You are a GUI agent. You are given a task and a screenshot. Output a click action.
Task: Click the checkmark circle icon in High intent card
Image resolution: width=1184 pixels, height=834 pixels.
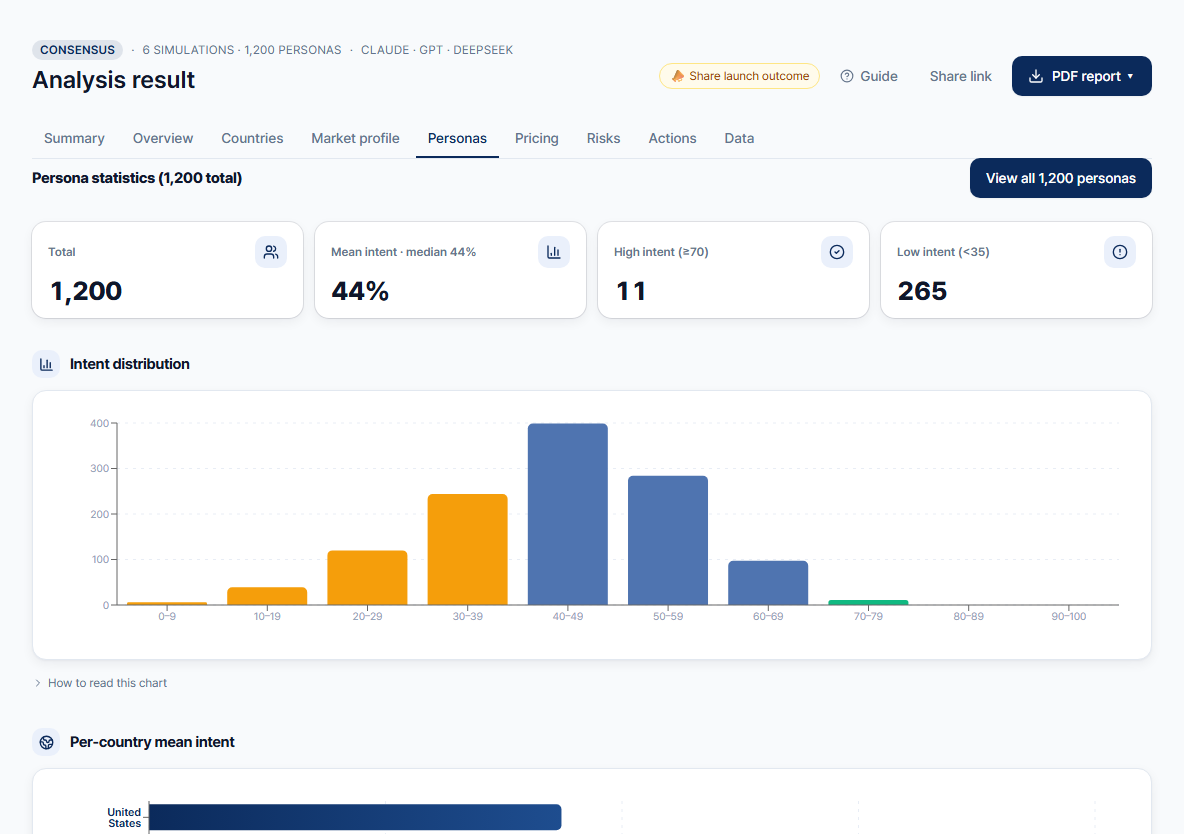tap(837, 252)
